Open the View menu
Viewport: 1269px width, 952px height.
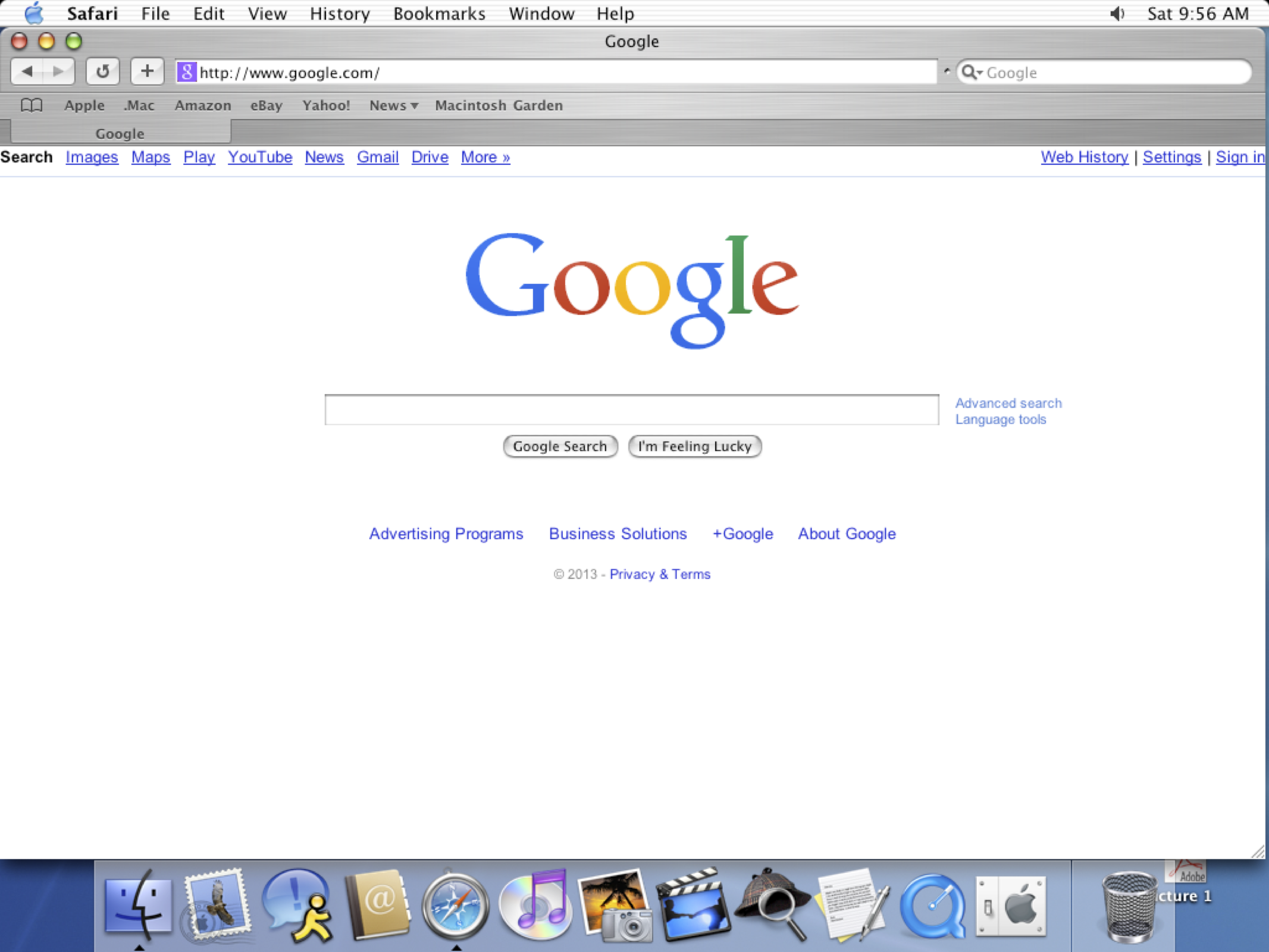click(x=267, y=13)
